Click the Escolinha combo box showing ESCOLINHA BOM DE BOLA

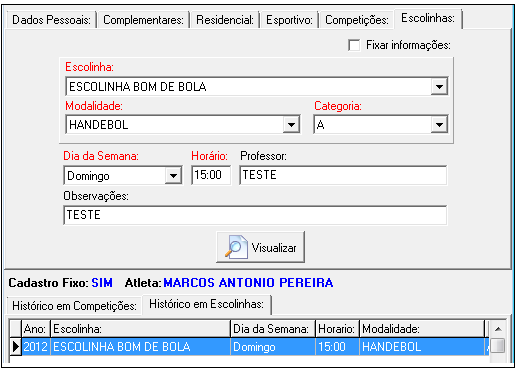pyautogui.click(x=257, y=87)
